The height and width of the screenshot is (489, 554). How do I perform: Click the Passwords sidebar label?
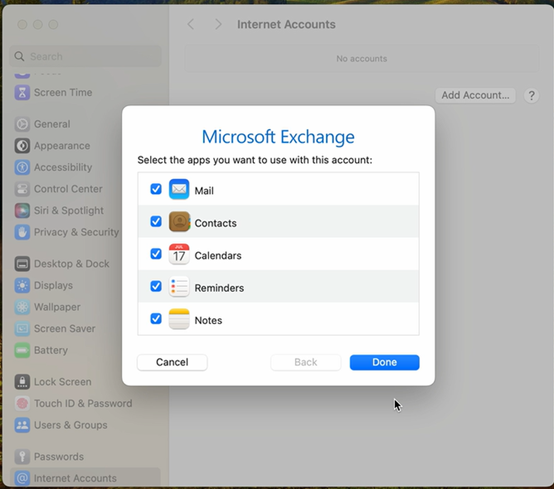(59, 457)
